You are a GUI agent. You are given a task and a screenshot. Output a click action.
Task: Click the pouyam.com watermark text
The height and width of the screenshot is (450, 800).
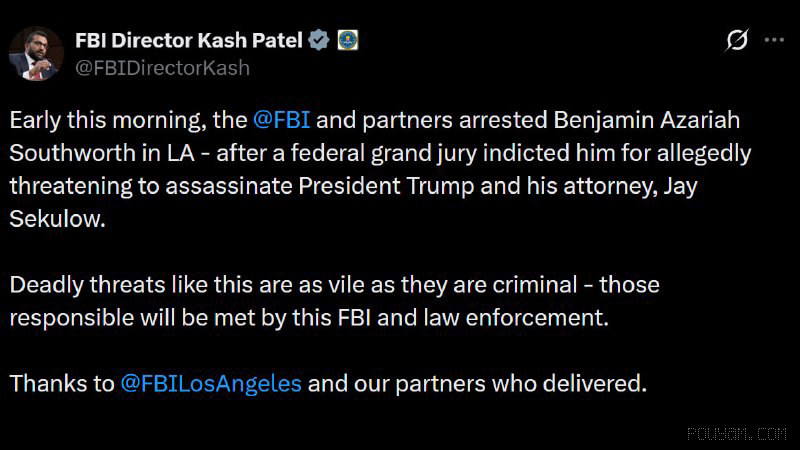click(737, 434)
